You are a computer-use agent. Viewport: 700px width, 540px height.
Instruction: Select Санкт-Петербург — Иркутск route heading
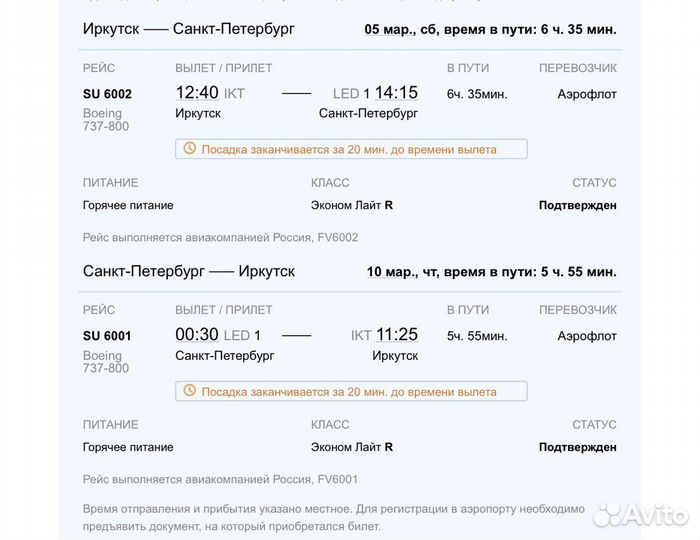[x=189, y=271]
